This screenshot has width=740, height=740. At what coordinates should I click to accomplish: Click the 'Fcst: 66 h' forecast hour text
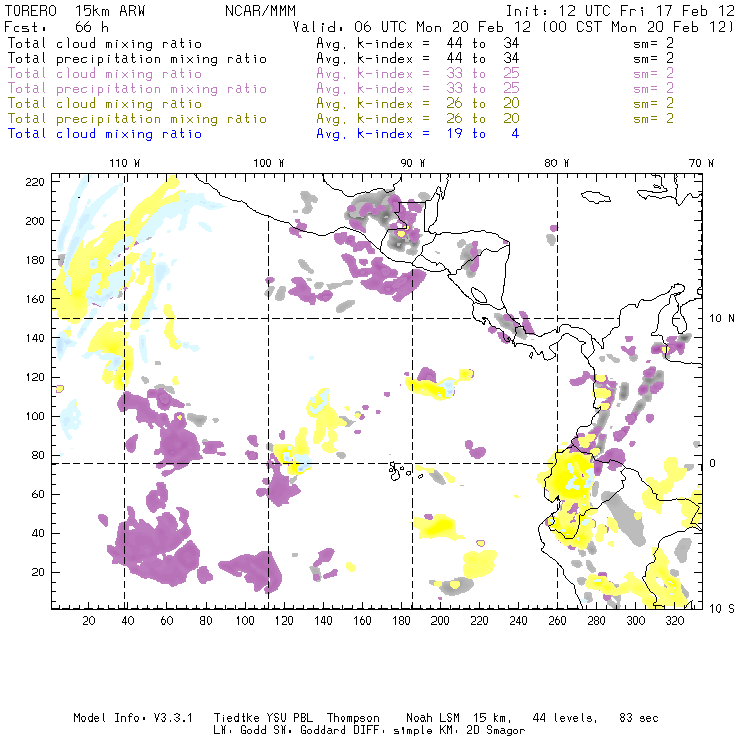click(56, 26)
